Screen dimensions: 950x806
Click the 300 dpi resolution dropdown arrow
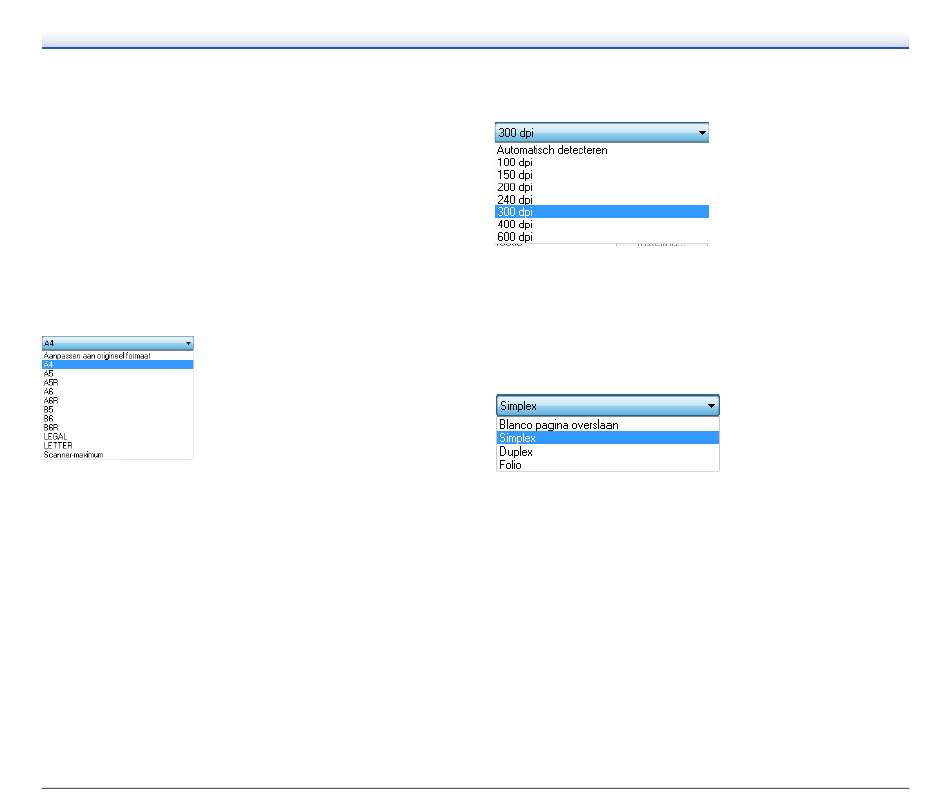pos(701,133)
